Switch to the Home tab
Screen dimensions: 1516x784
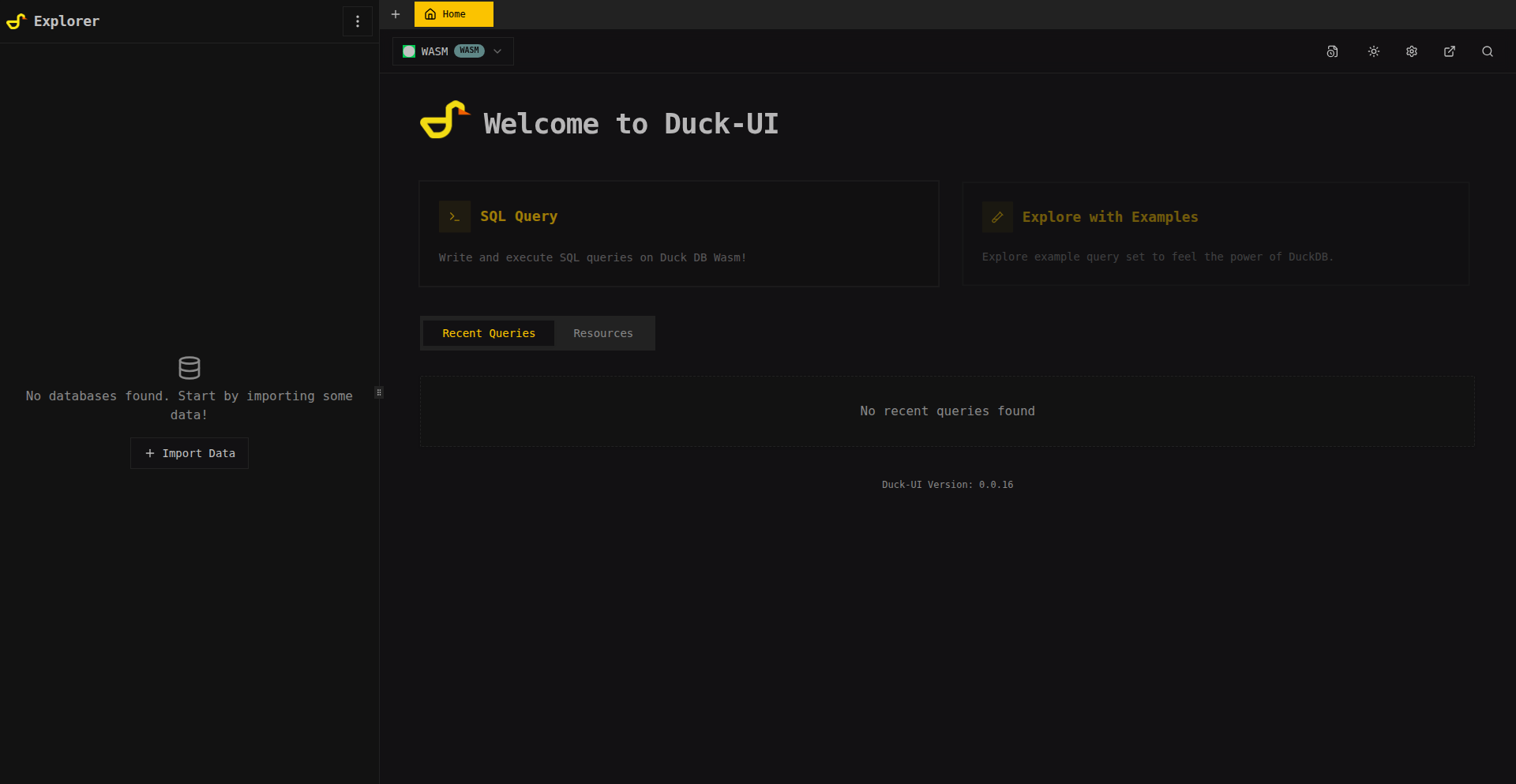[x=454, y=14]
